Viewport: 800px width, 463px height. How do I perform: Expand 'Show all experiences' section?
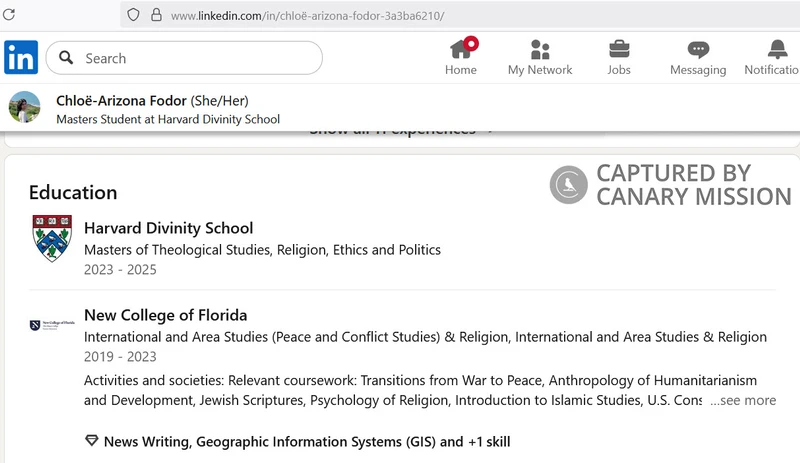point(400,129)
